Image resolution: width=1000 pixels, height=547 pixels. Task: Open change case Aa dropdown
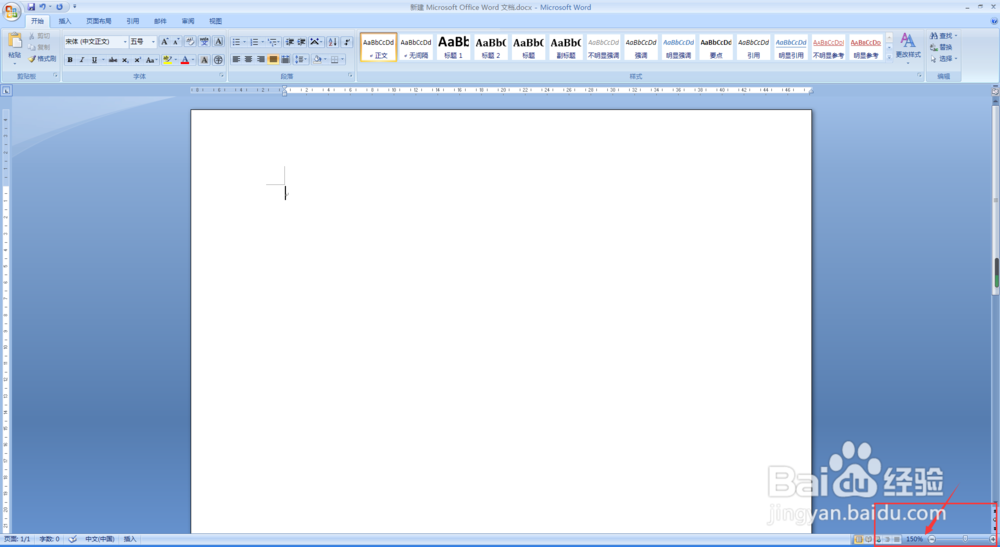[151, 60]
